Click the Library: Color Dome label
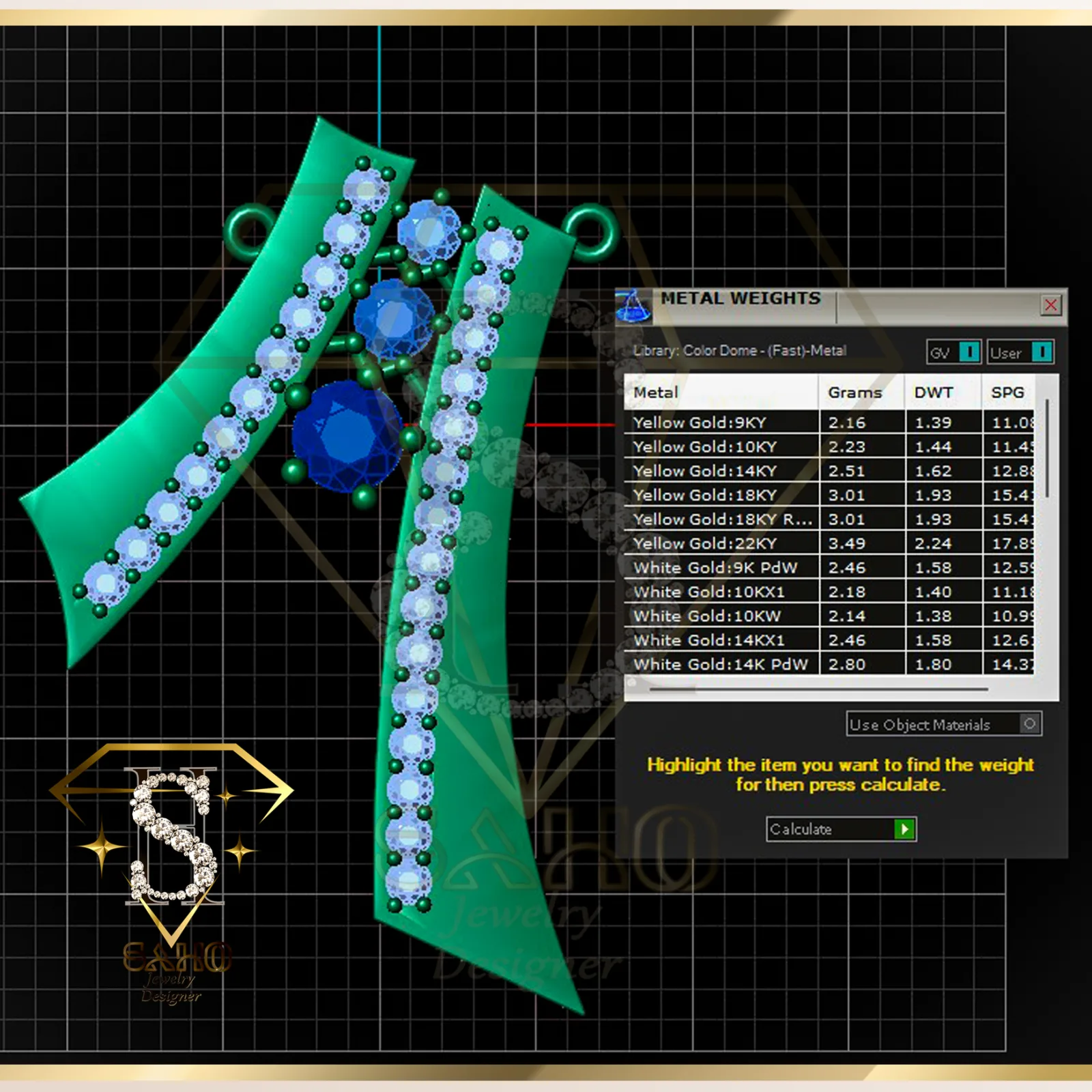 (x=740, y=351)
